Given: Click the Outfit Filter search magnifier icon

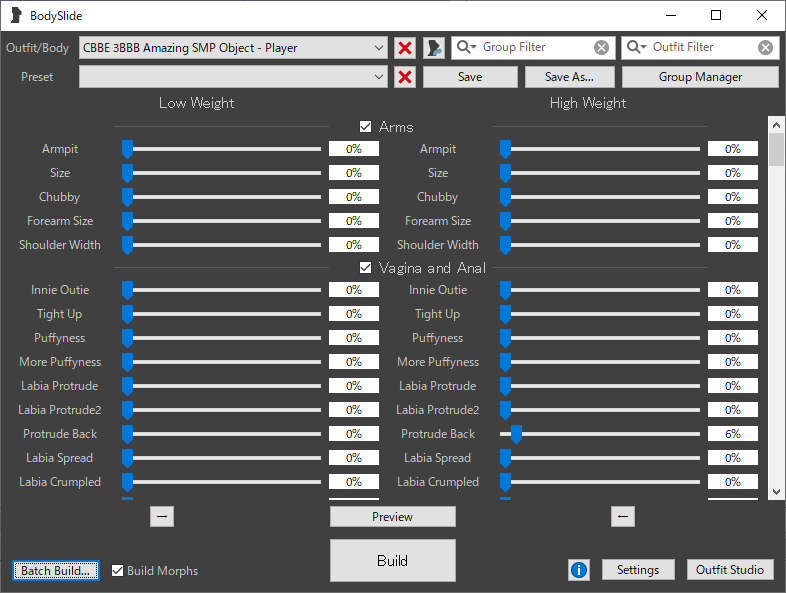Looking at the screenshot, I should coord(636,47).
